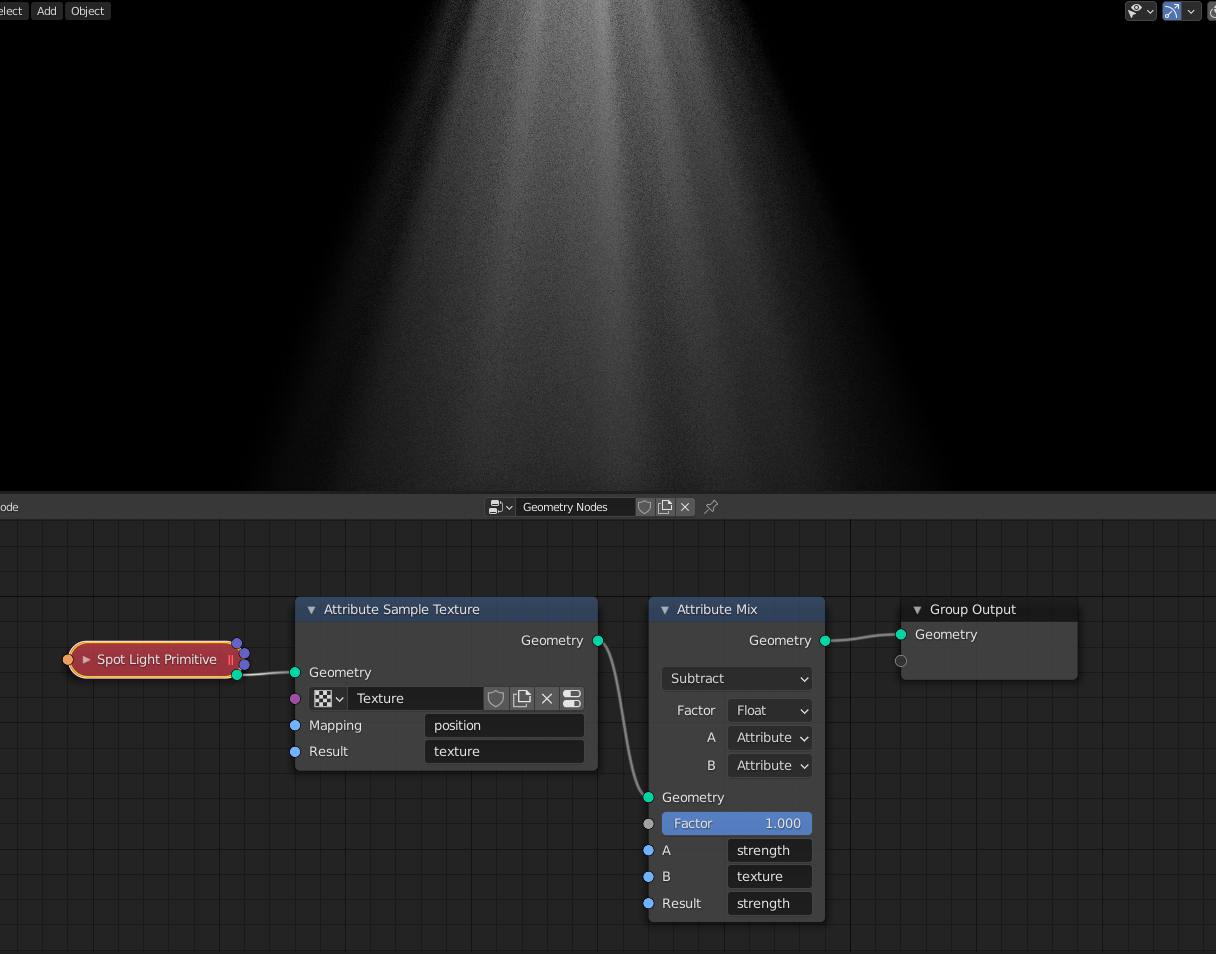The height and width of the screenshot is (954, 1216).
Task: Edit Attribute Mix Result field strength
Action: 770,903
